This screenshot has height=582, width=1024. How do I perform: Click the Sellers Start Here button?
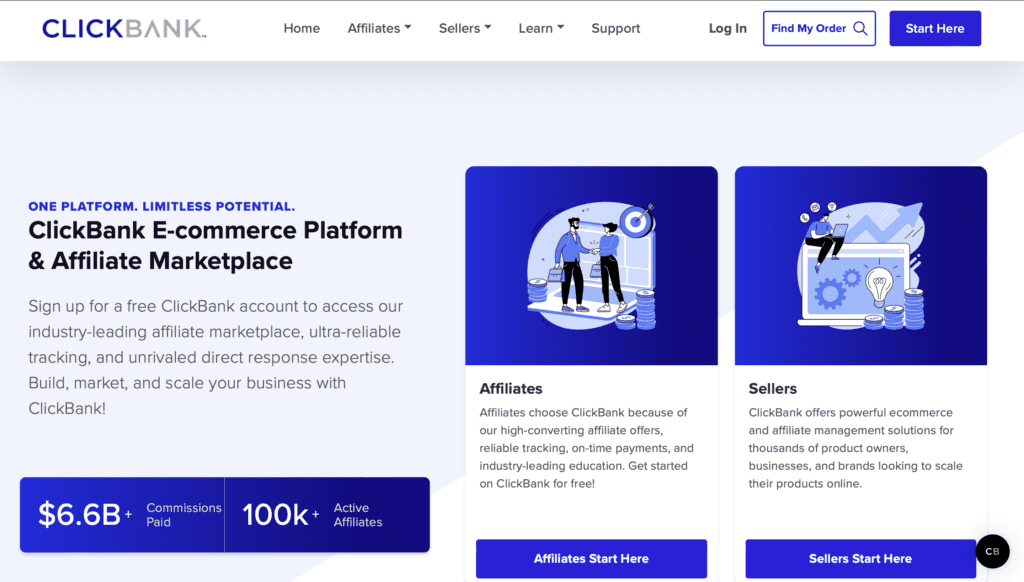coord(860,558)
